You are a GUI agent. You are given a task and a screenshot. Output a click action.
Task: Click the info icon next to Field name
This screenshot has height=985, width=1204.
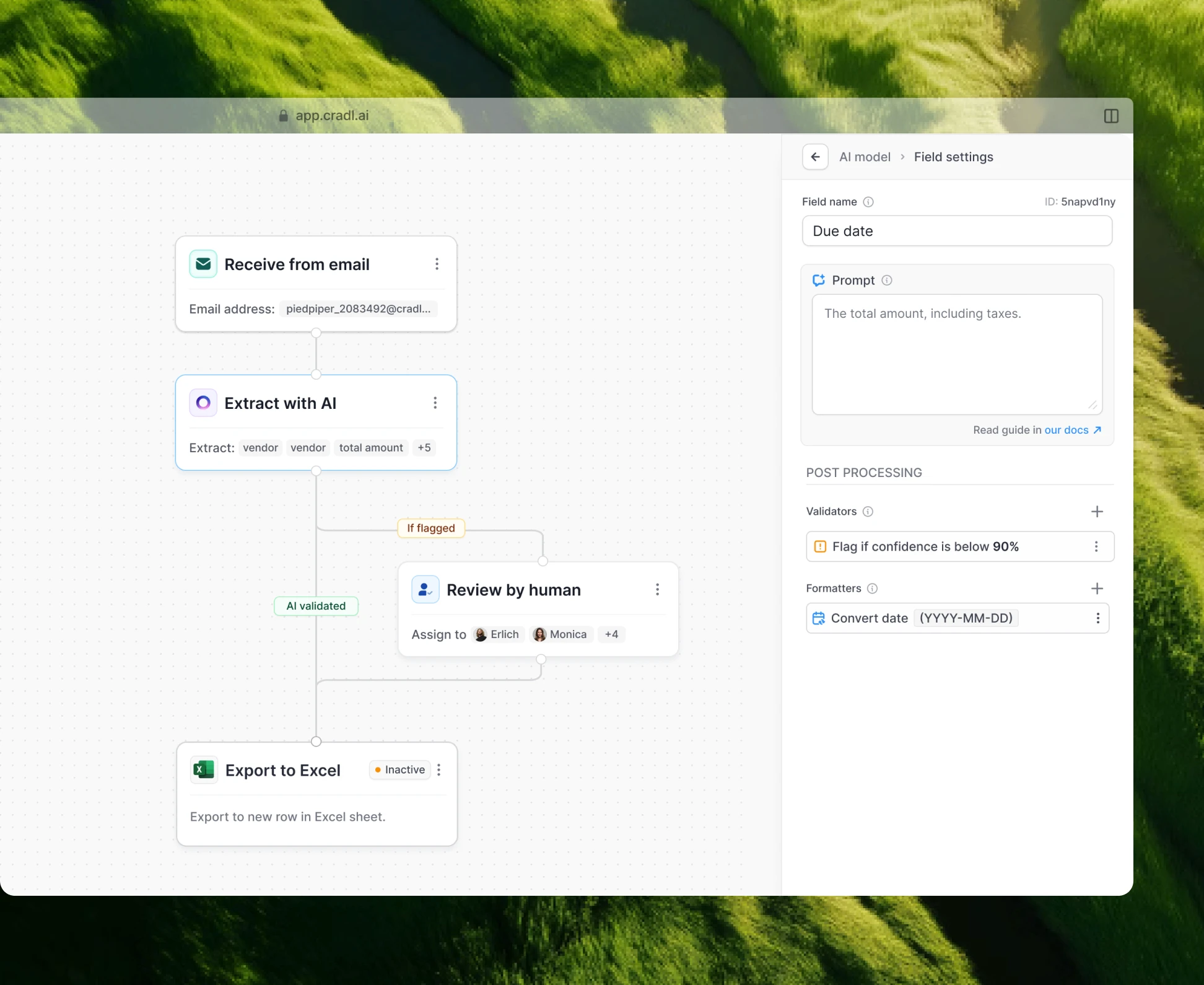pyautogui.click(x=868, y=202)
